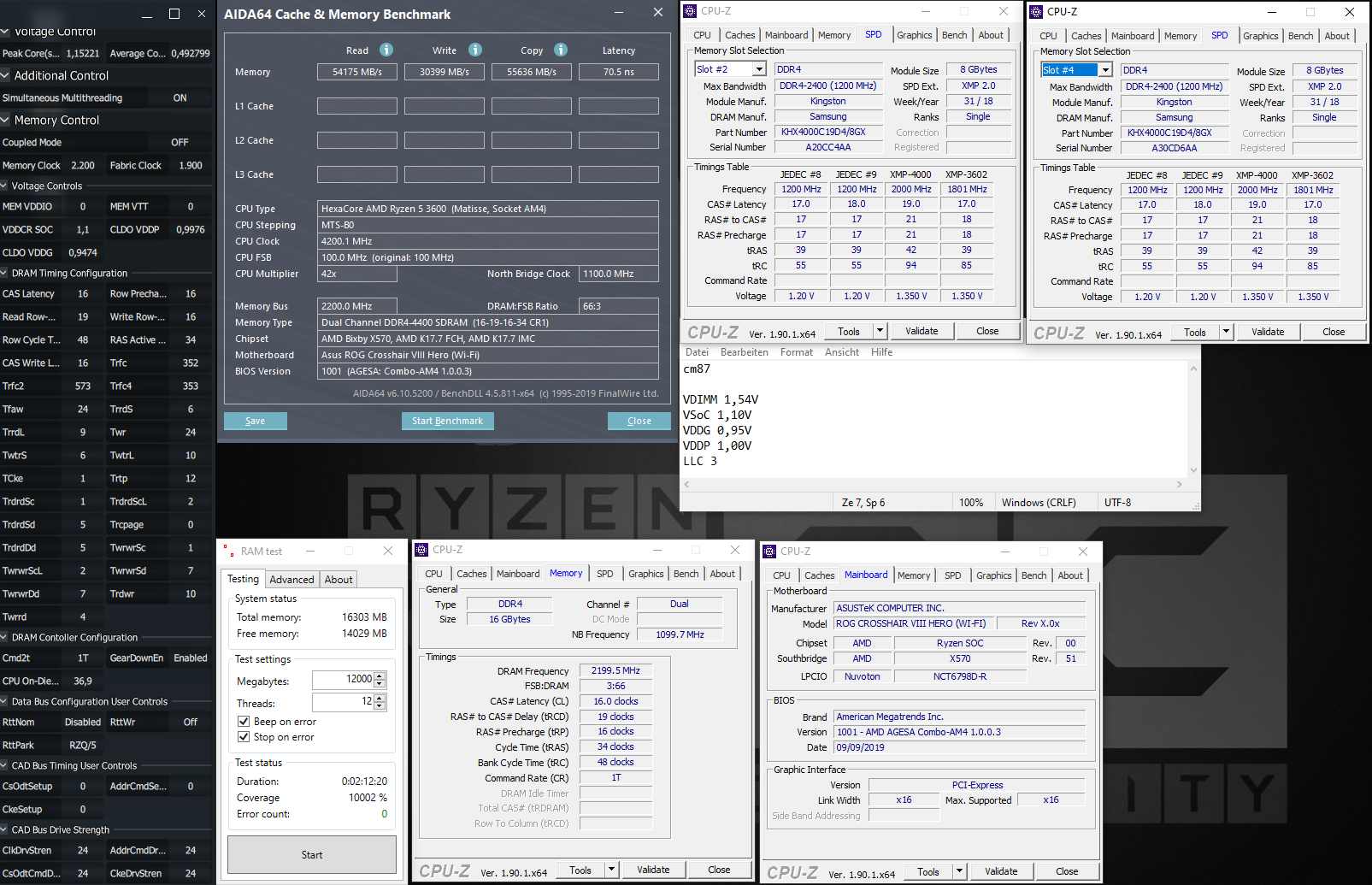The width and height of the screenshot is (1372, 885).
Task: Open Graphics tab in Slot #2 CPU-Z window
Action: tap(915, 35)
